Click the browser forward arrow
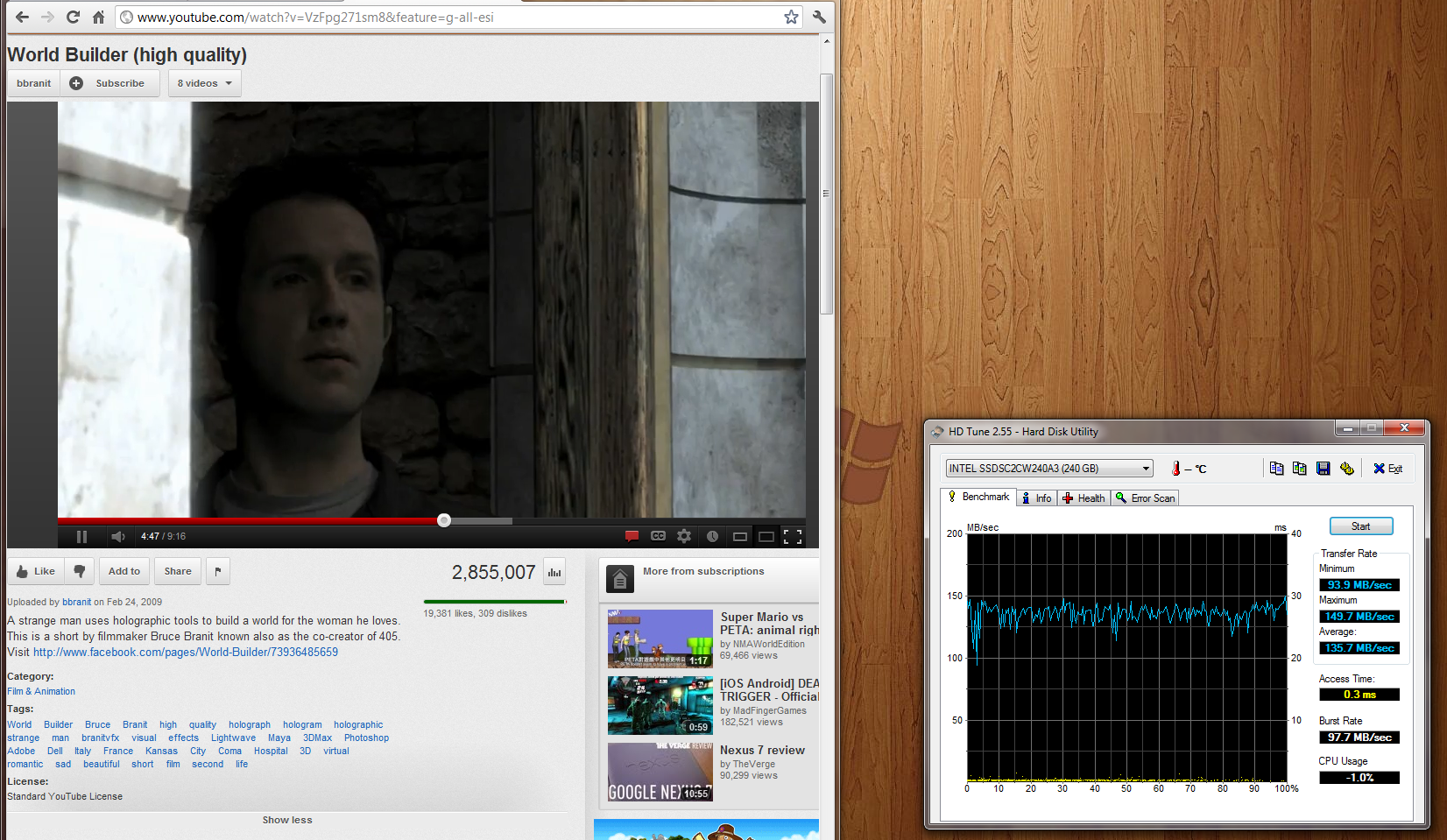Viewport: 1447px width, 840px height. [x=47, y=17]
